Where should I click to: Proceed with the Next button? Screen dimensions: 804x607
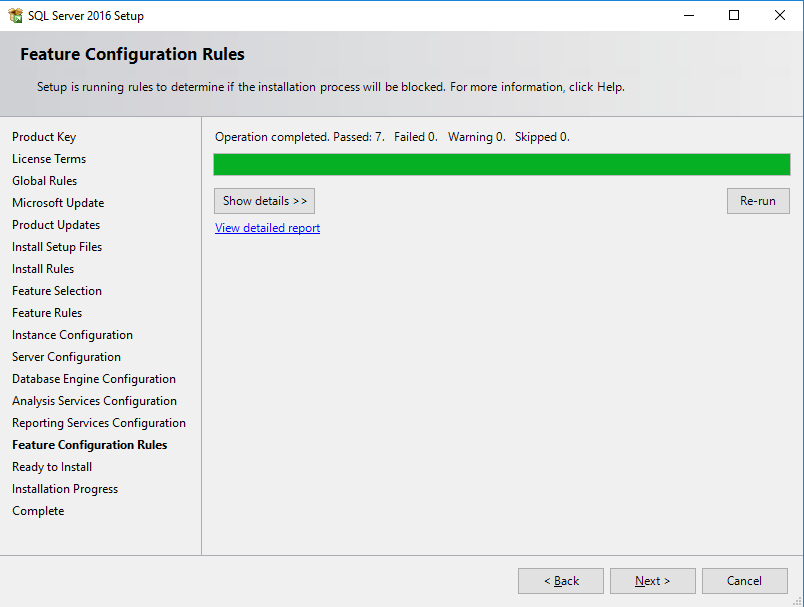tap(653, 581)
